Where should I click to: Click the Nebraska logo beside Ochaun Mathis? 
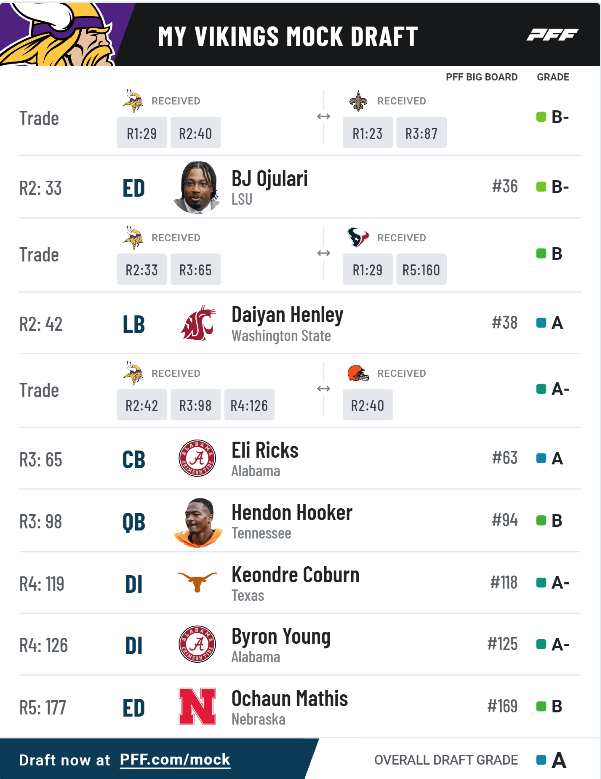click(197, 707)
